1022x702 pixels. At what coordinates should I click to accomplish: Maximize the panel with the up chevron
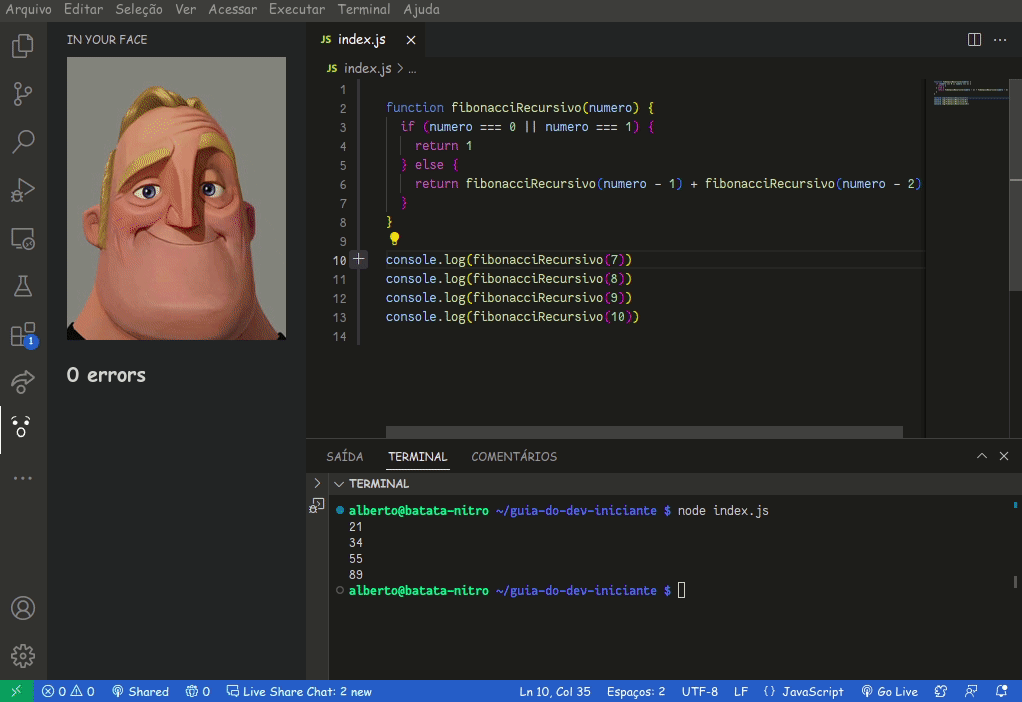(x=982, y=456)
